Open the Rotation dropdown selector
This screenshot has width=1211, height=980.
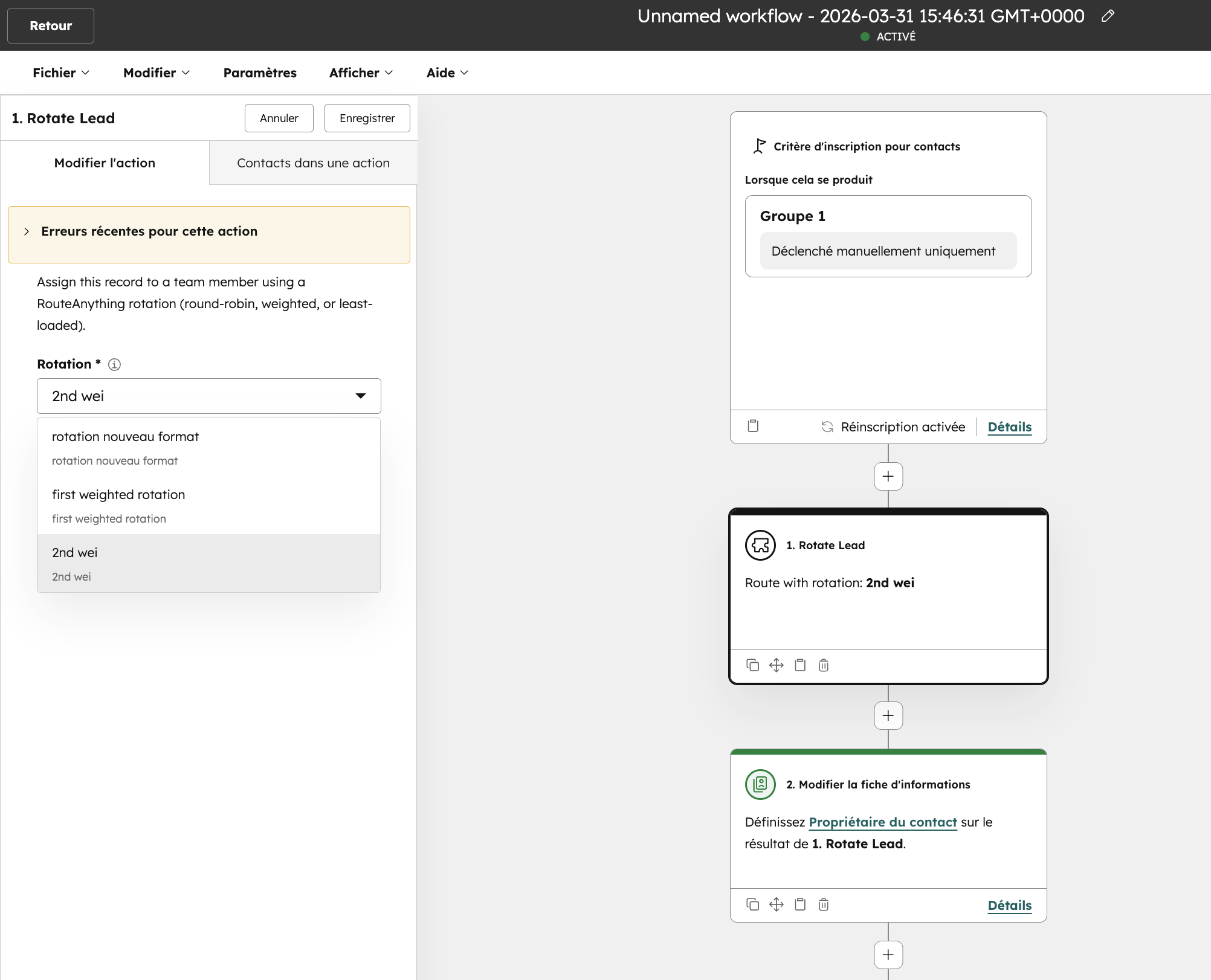click(x=209, y=396)
